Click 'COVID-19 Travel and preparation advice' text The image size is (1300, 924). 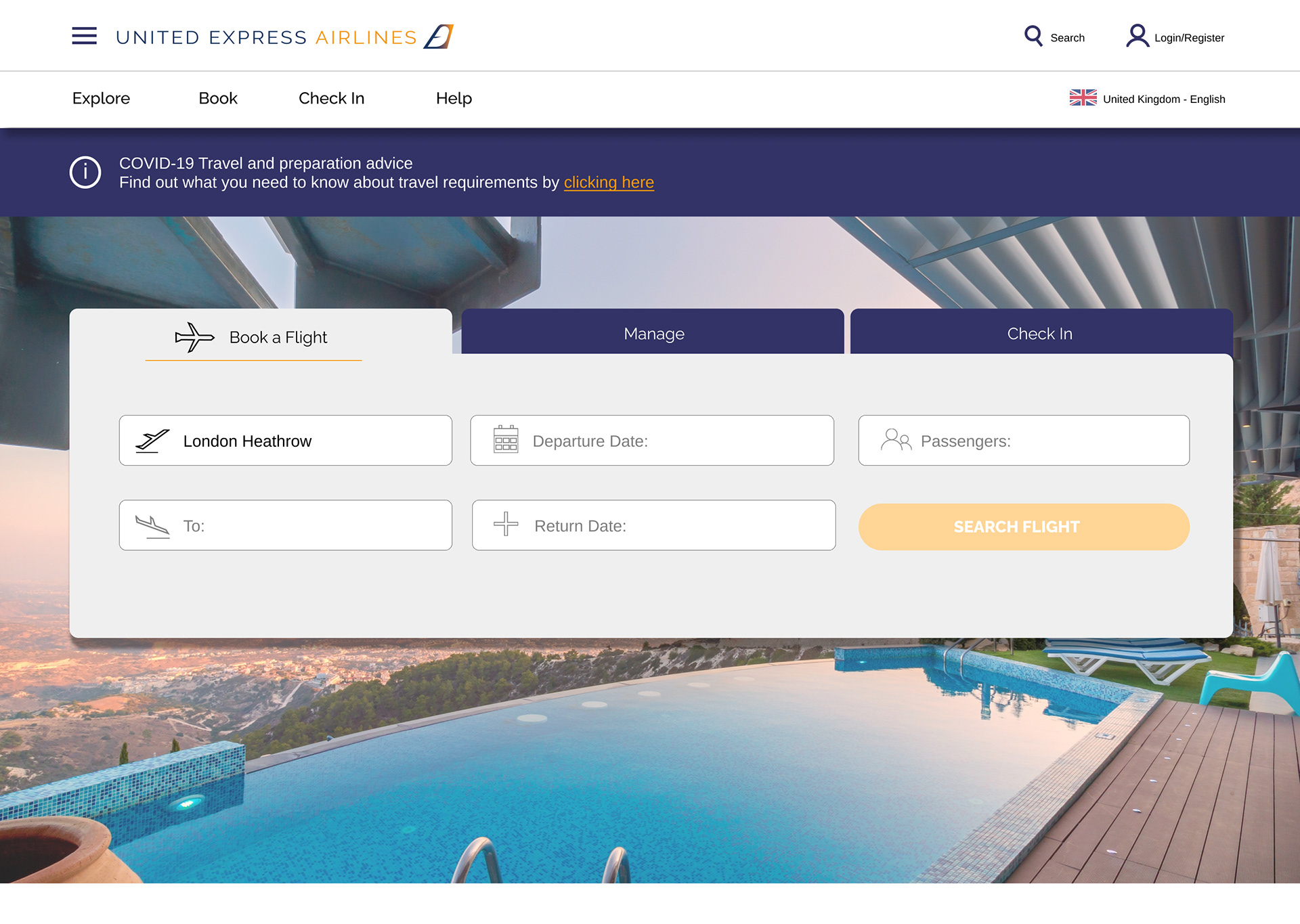(x=266, y=163)
